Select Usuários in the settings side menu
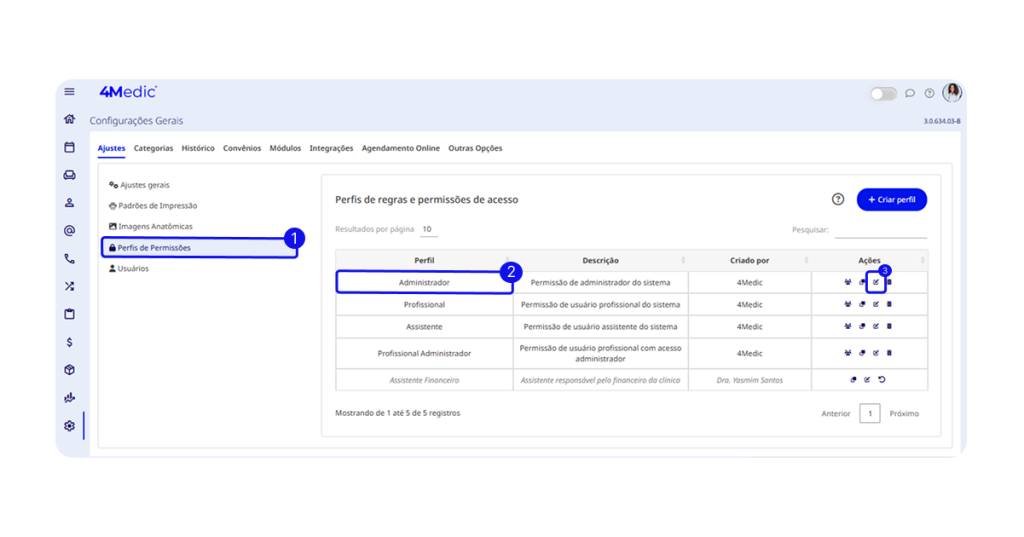 coord(132,268)
